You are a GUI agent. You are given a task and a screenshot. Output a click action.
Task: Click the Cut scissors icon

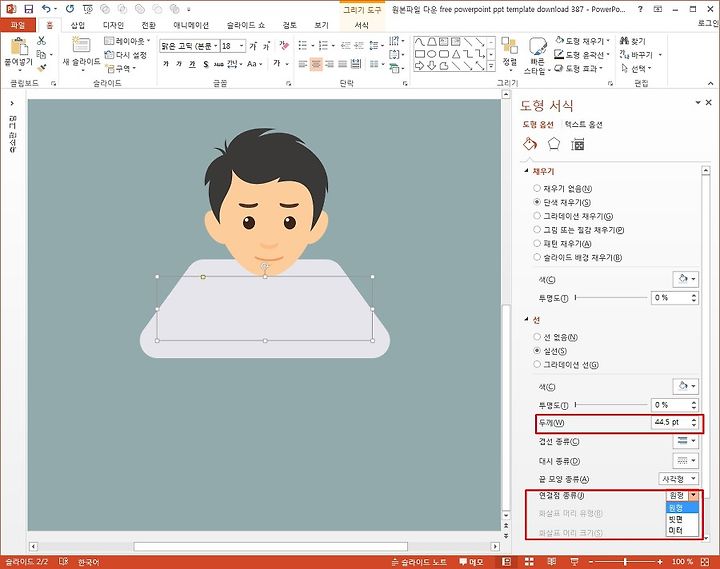41,41
